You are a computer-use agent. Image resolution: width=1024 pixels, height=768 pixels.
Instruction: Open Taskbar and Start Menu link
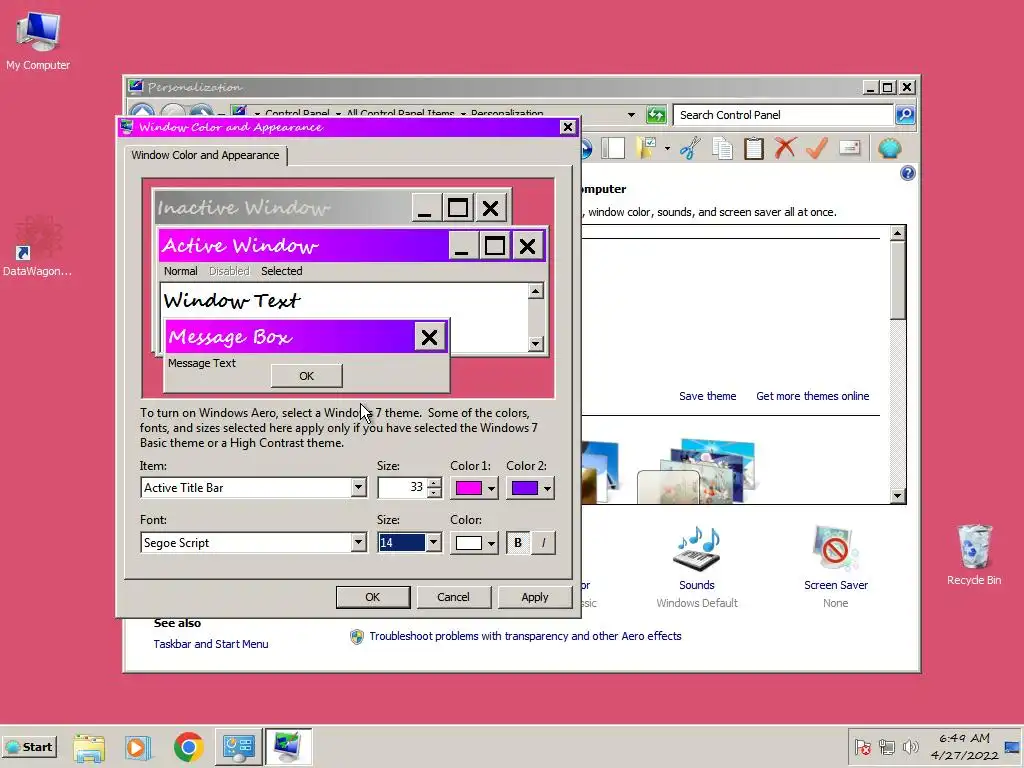click(x=211, y=644)
